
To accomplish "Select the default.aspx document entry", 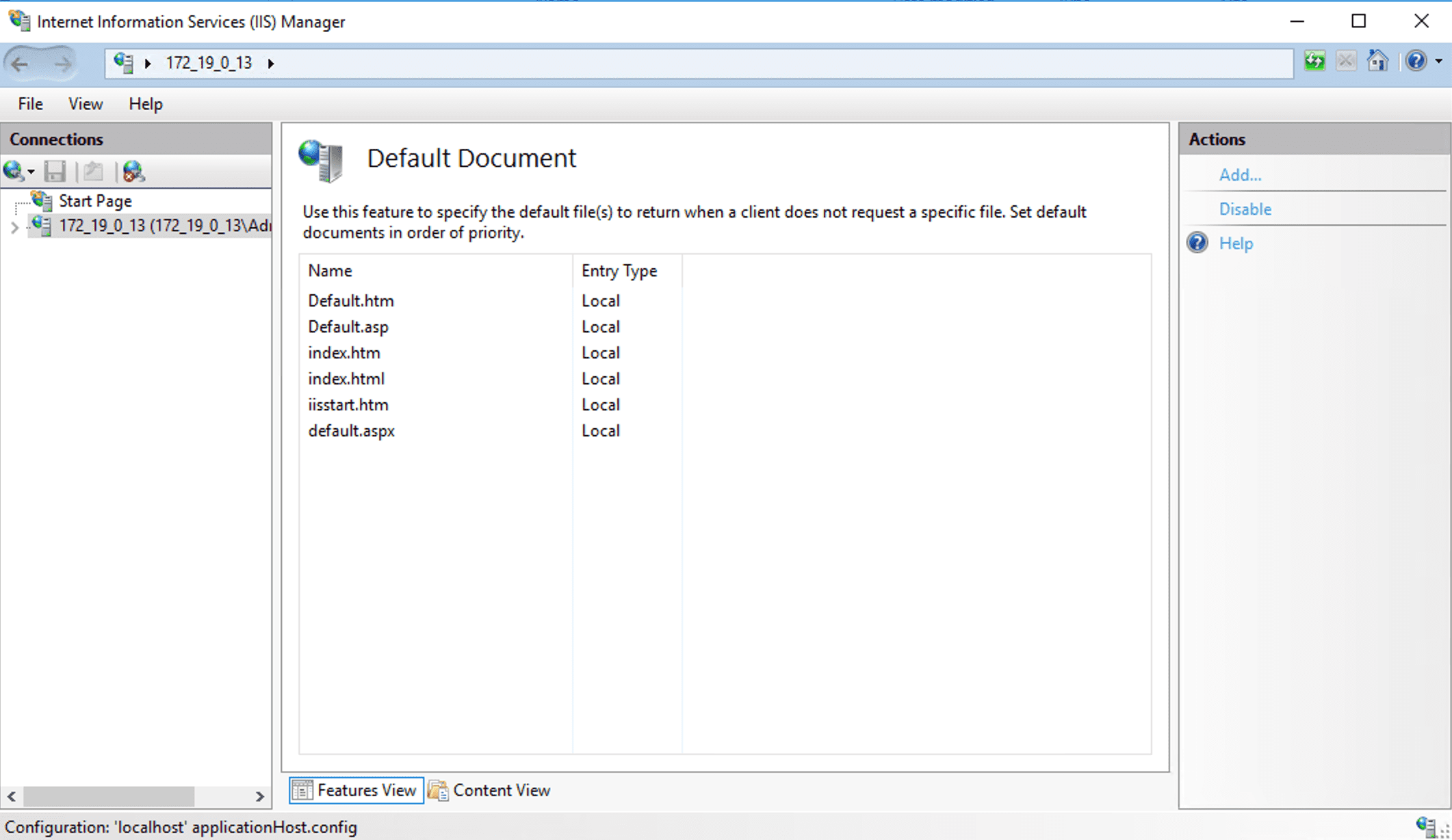I will [351, 431].
